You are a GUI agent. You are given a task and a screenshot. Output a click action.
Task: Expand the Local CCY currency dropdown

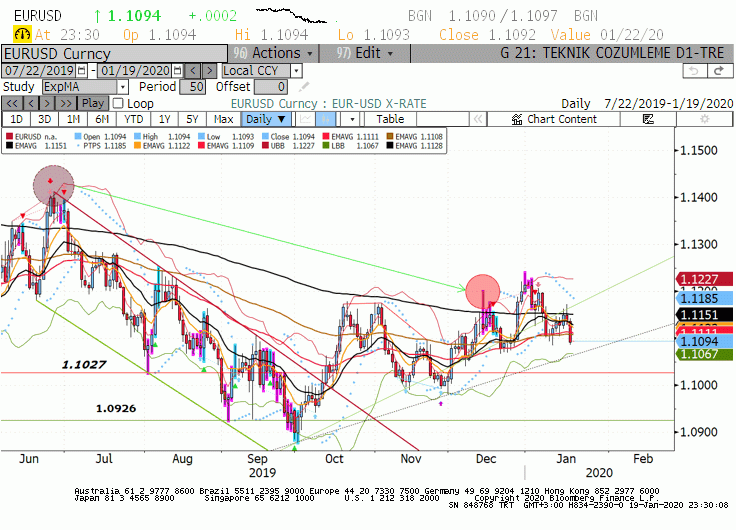tap(296, 71)
